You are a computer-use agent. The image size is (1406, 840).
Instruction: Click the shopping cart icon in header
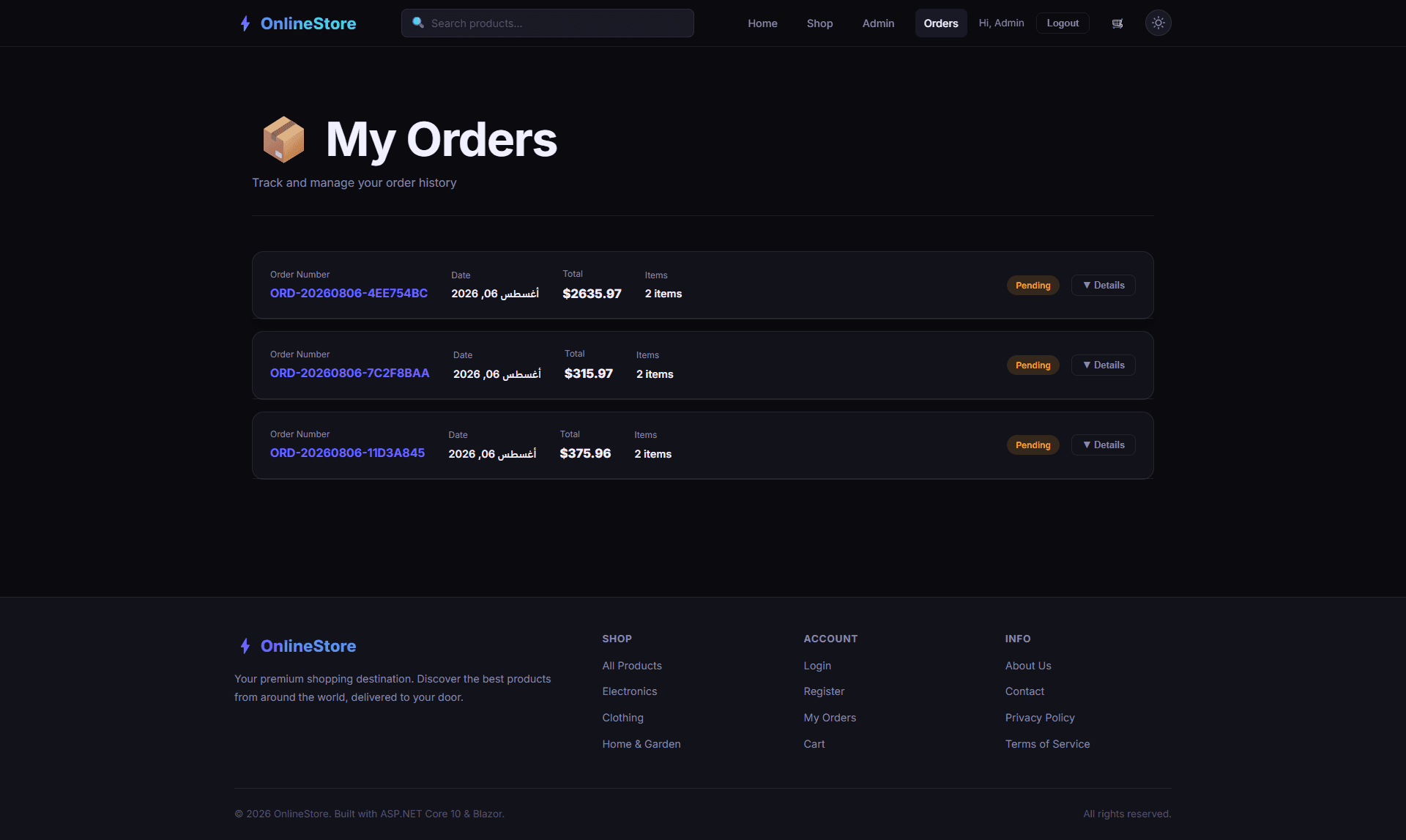1117,23
